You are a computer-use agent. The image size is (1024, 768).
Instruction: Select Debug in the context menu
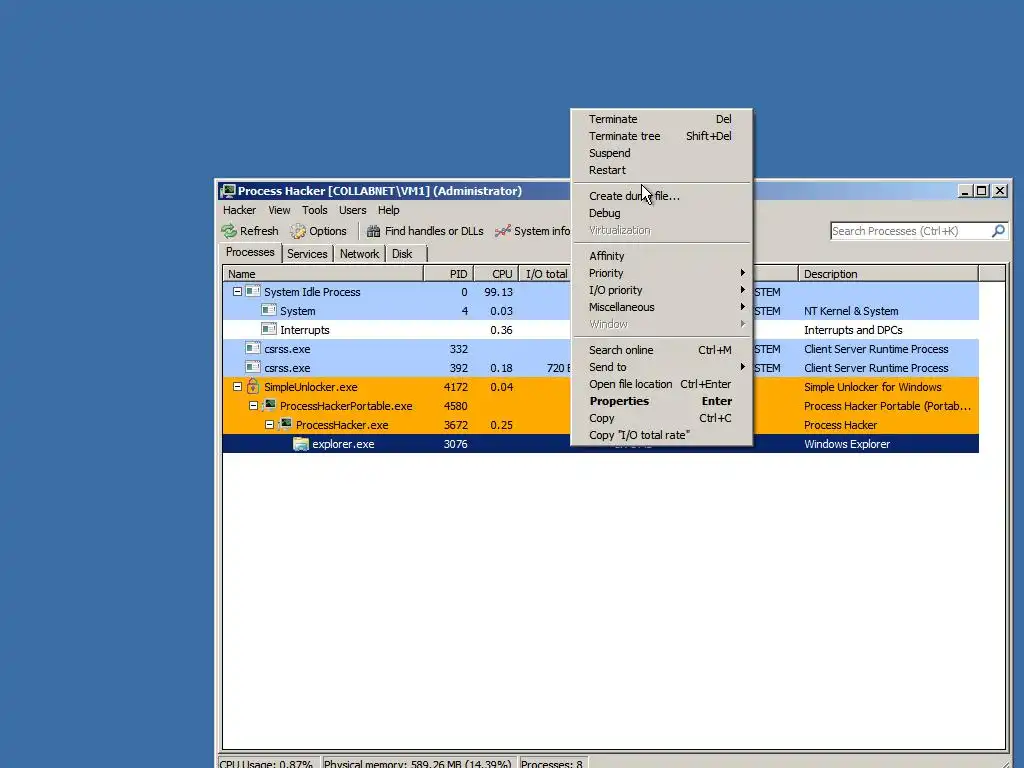coord(662,213)
